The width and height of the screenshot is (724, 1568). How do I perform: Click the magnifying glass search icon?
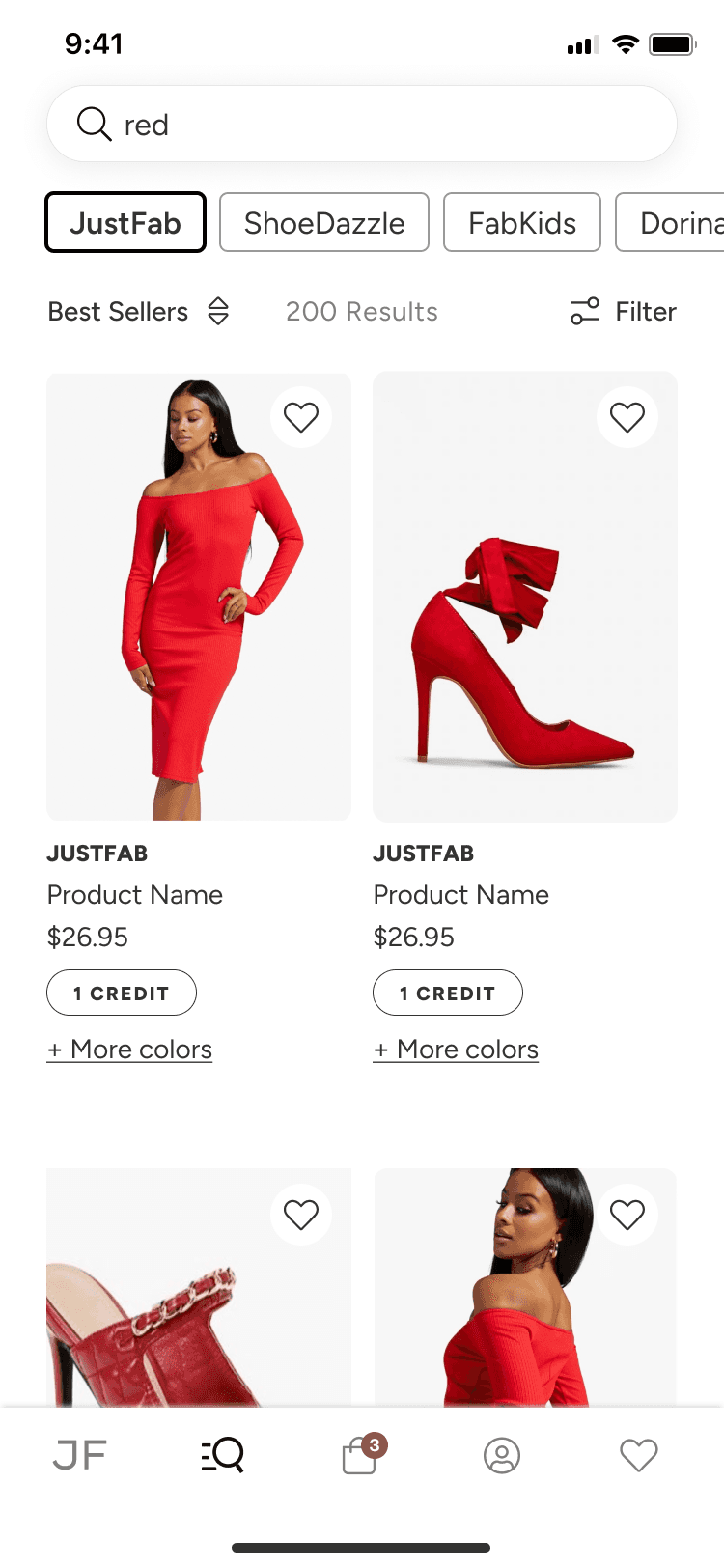click(x=94, y=124)
